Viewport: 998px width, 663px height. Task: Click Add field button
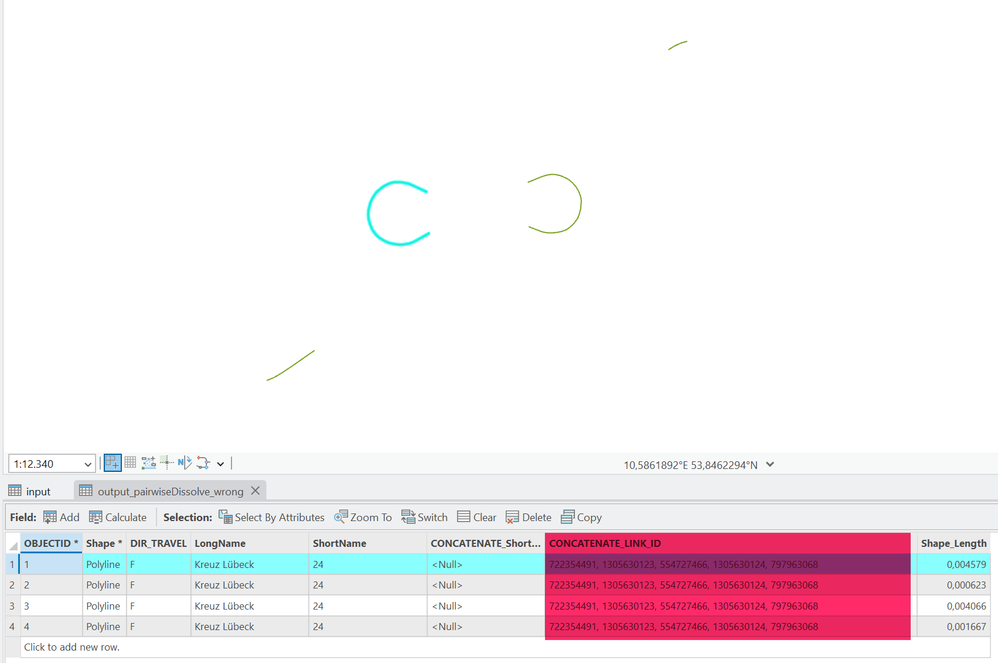(62, 517)
